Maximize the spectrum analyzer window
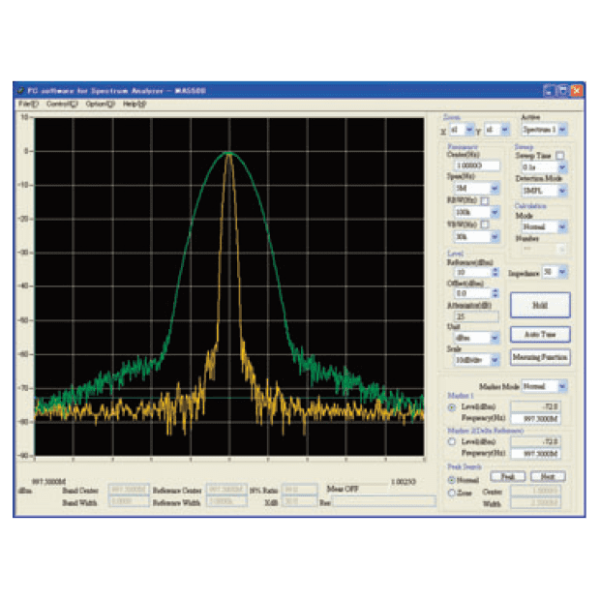This screenshot has height=600, width=600. [562, 91]
